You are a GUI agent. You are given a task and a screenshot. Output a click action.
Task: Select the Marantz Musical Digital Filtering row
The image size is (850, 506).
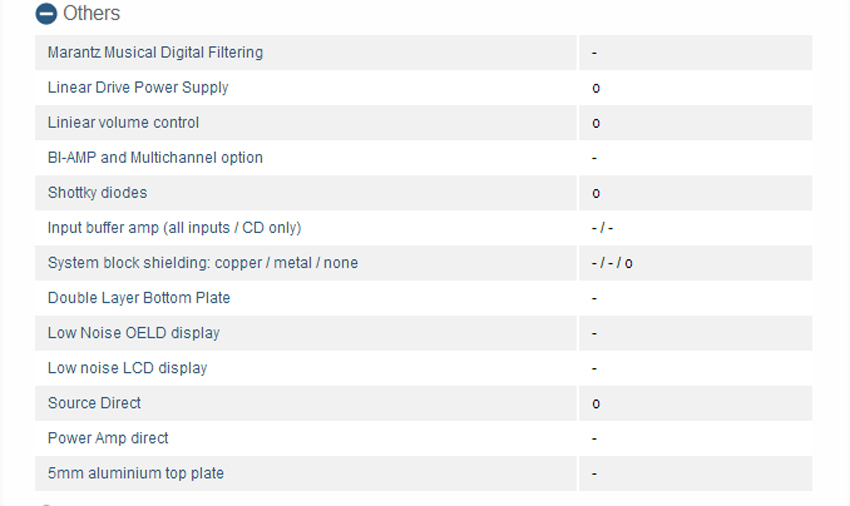point(423,53)
